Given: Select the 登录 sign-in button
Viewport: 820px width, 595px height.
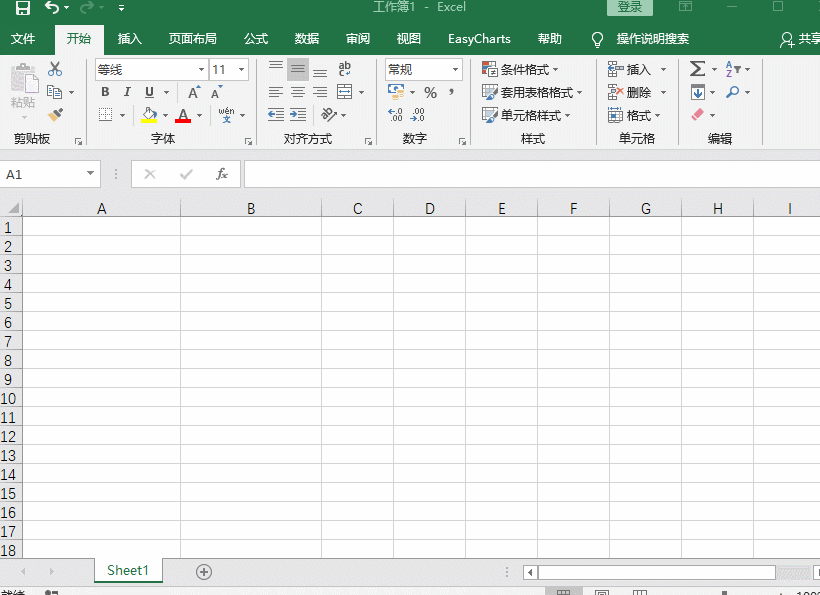Looking at the screenshot, I should click(x=630, y=7).
